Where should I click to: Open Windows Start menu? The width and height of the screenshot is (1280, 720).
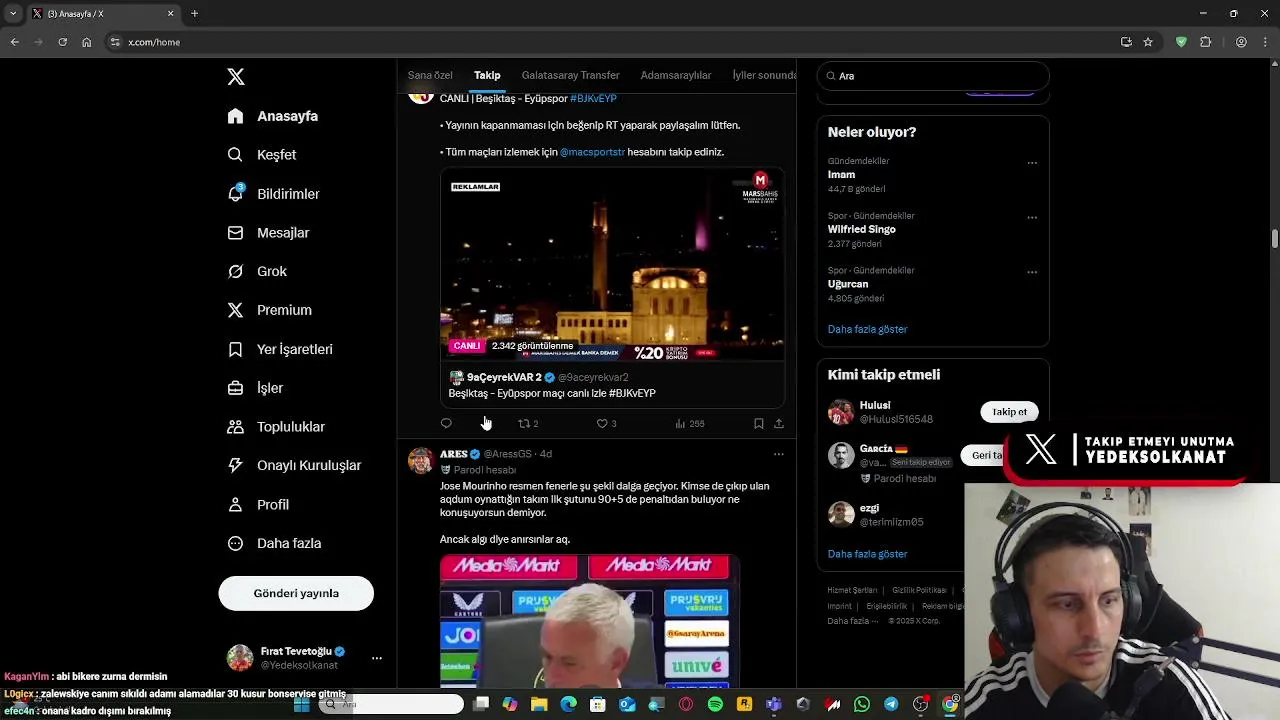tap(302, 705)
